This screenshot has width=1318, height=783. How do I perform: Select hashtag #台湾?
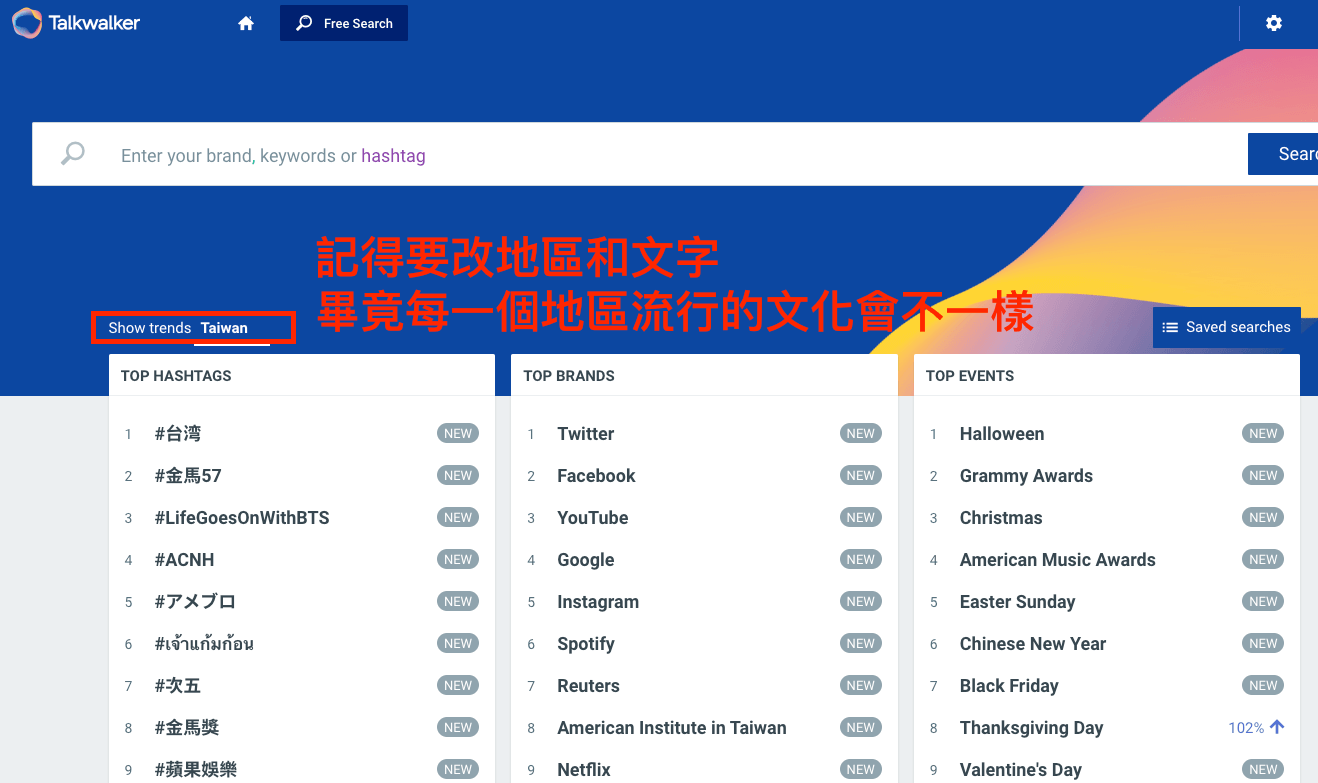pos(178,434)
